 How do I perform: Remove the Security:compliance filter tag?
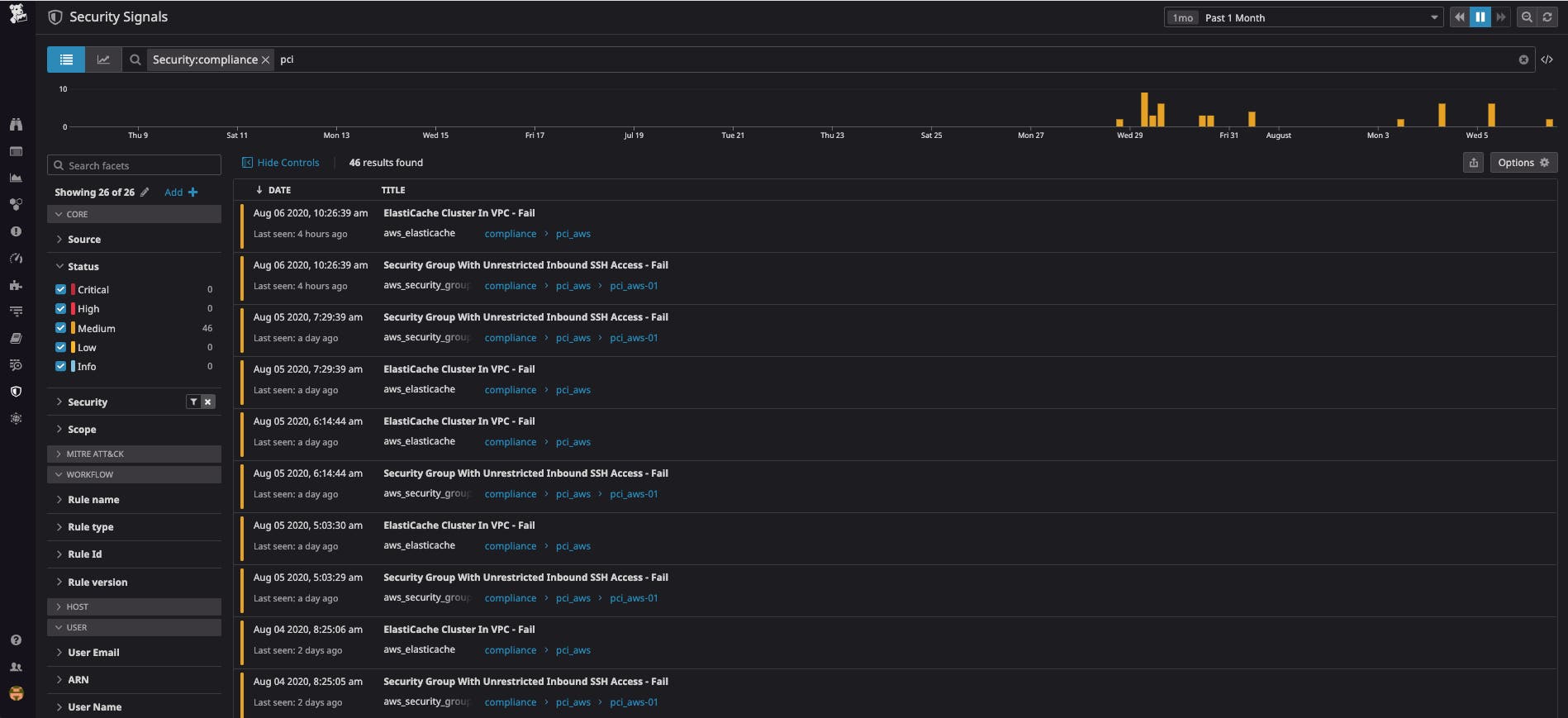point(266,59)
